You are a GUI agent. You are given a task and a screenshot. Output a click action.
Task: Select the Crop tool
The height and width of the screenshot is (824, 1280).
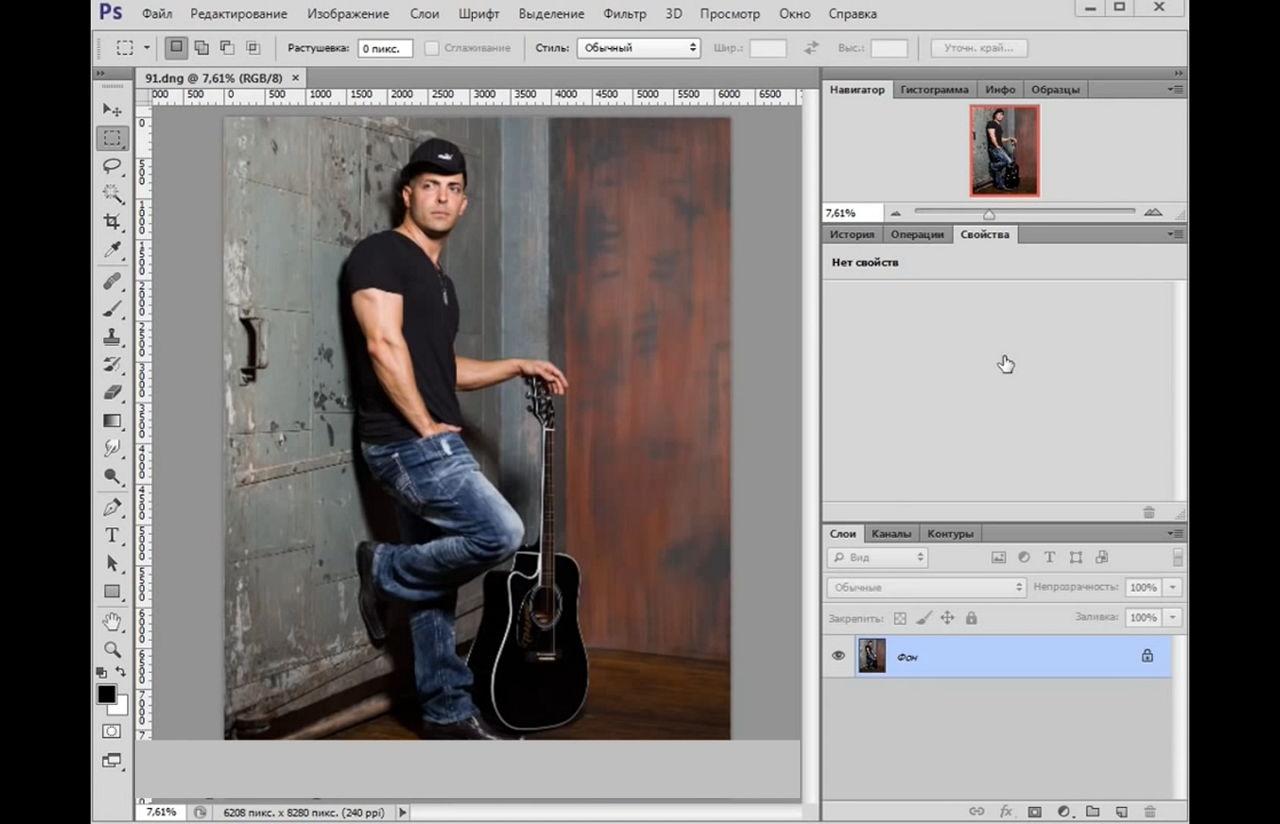(112, 222)
